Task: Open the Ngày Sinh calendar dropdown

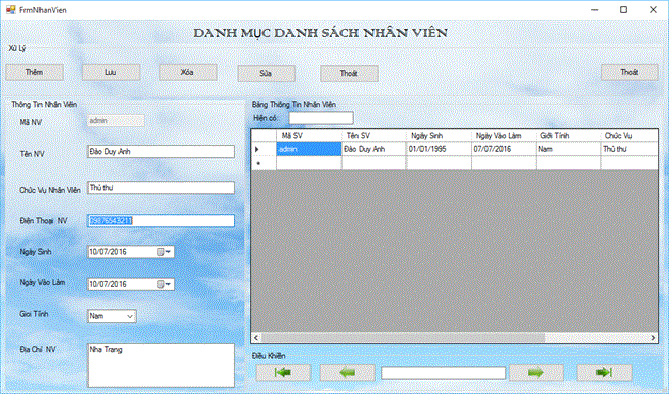Action: 164,252
